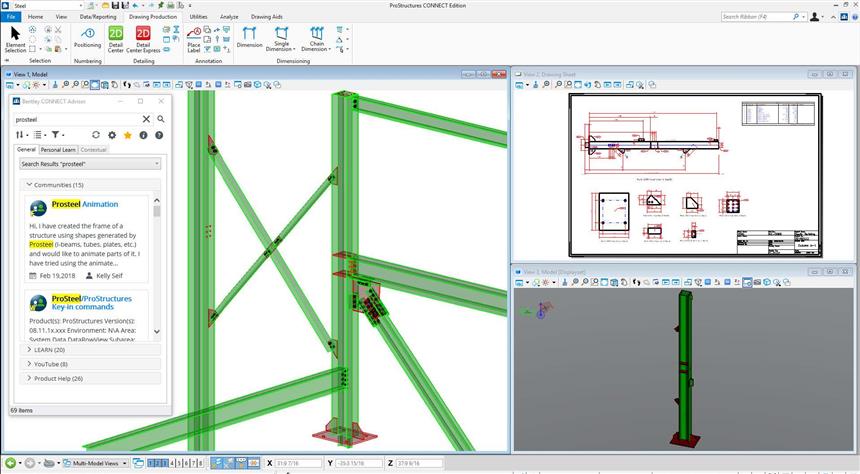860x474 pixels.
Task: Expand the YouTube (8) results
Action: (50, 364)
